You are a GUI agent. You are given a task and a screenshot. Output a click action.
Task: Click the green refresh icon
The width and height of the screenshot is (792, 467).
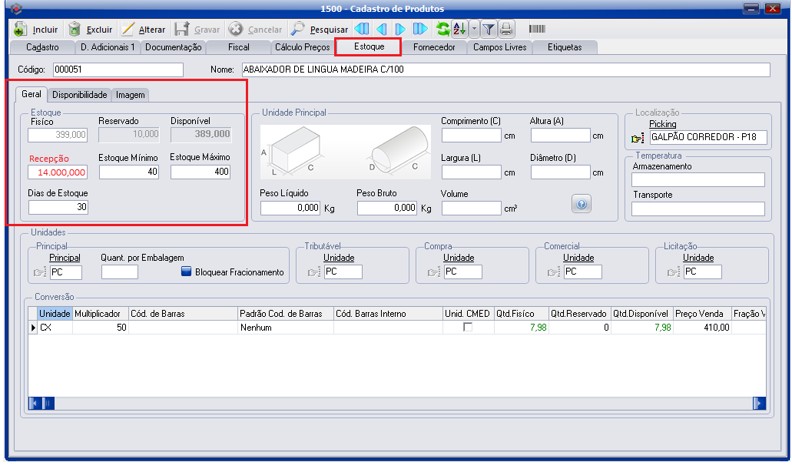coord(443,30)
